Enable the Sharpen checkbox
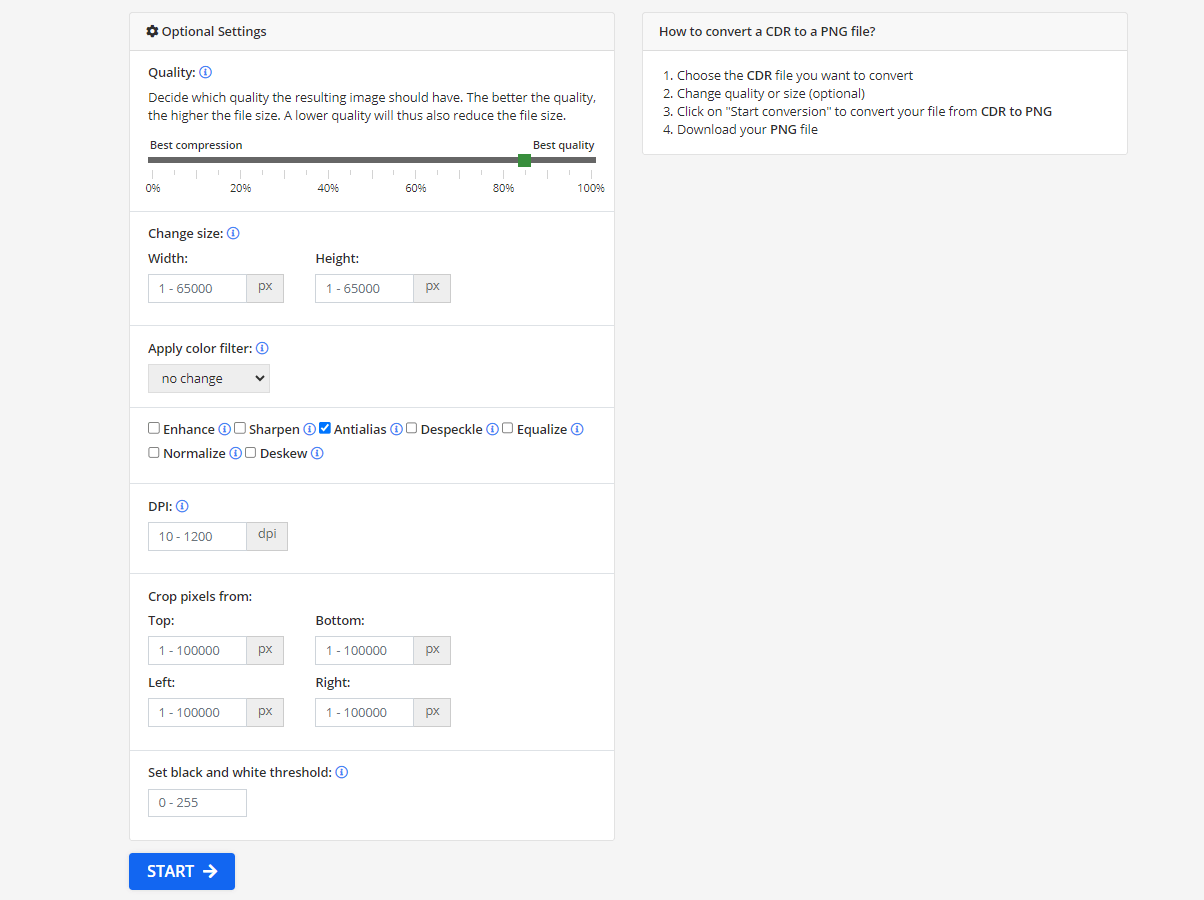The height and width of the screenshot is (900, 1204). click(x=240, y=428)
